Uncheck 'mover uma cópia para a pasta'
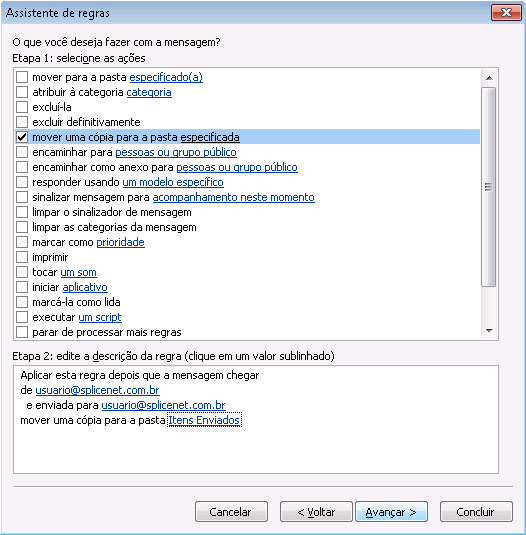526x535 pixels. (22, 137)
